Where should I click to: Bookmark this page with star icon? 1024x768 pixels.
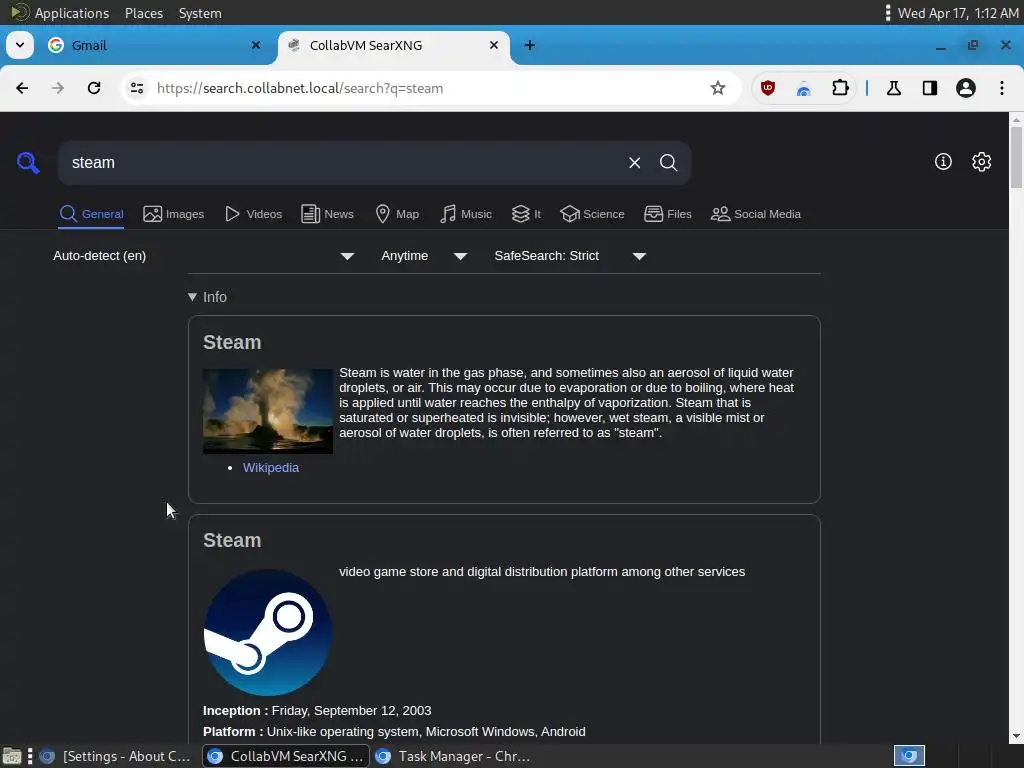pyautogui.click(x=718, y=88)
